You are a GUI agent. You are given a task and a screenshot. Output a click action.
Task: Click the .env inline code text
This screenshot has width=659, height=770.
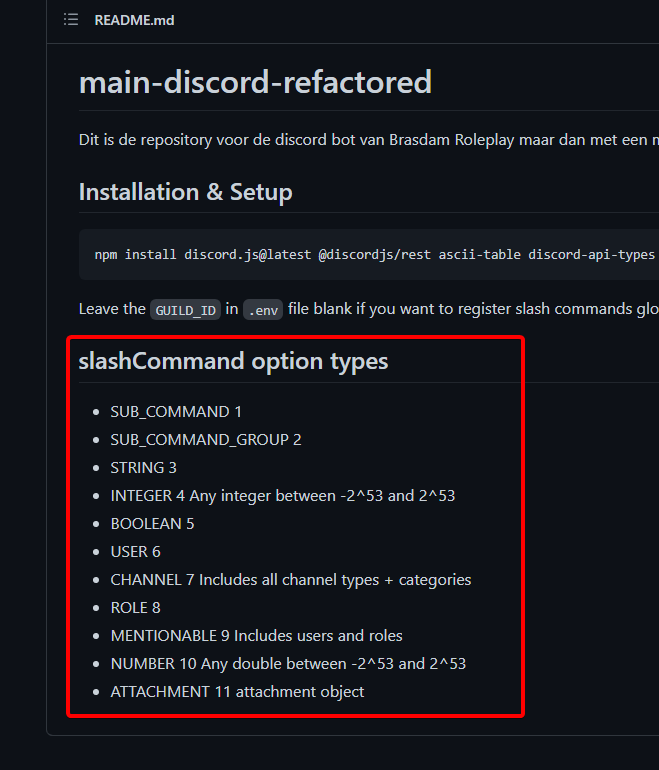263,310
